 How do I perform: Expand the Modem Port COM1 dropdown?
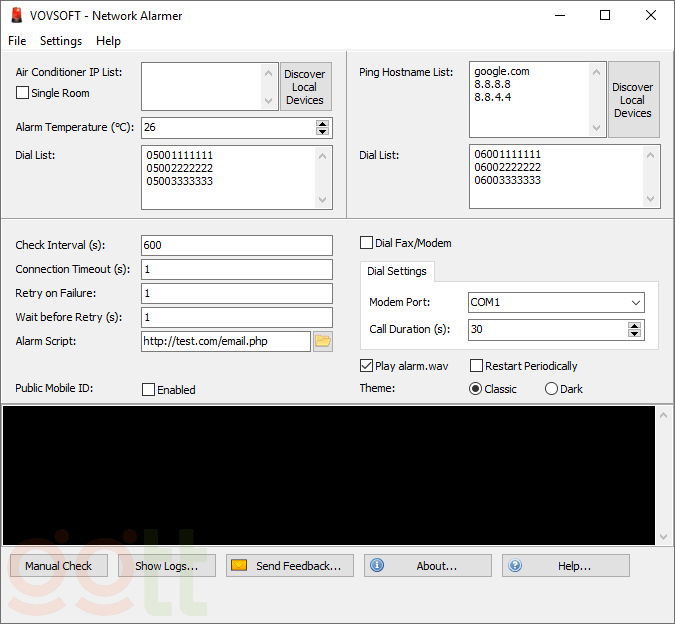point(635,303)
